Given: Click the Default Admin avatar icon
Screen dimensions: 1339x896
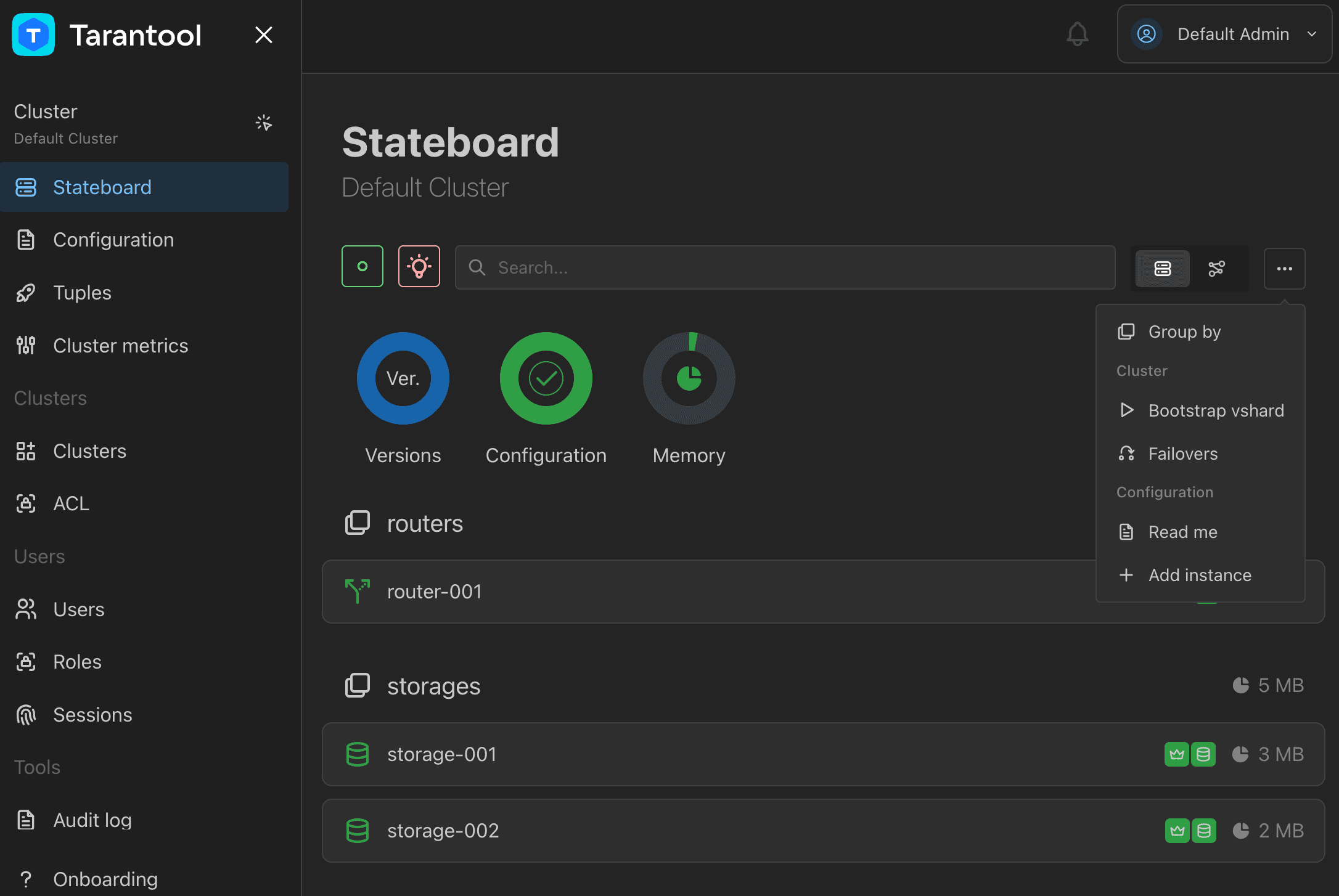Looking at the screenshot, I should pyautogui.click(x=1146, y=34).
